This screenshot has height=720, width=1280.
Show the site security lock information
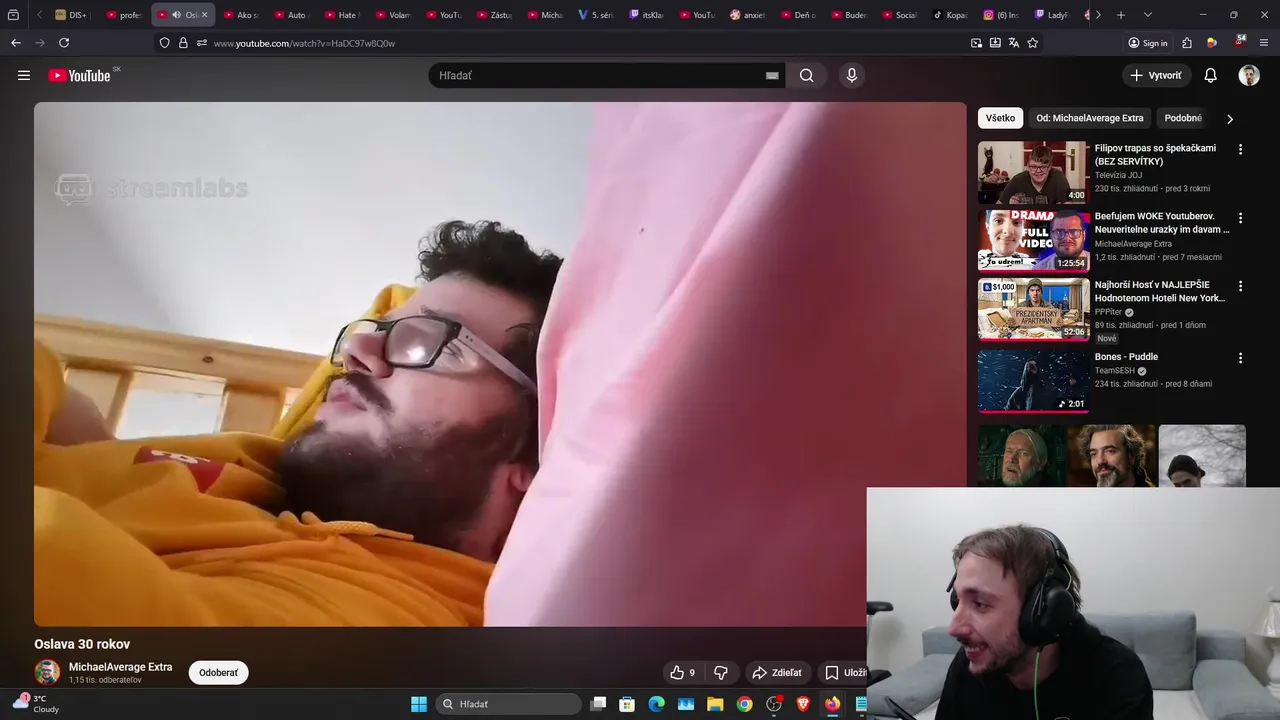point(183,43)
